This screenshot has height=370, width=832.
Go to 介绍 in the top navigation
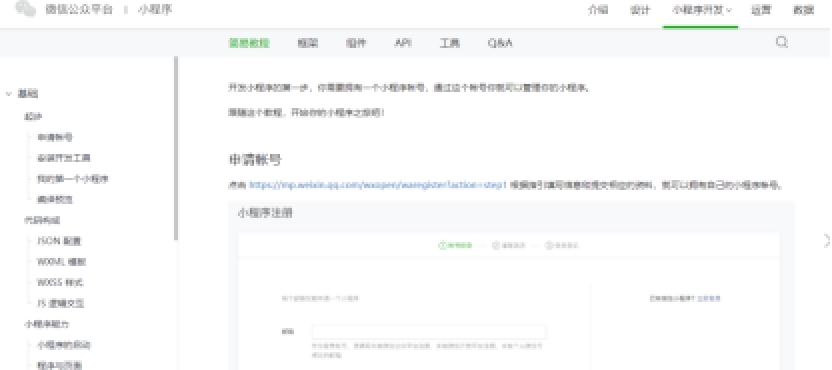pyautogui.click(x=598, y=10)
